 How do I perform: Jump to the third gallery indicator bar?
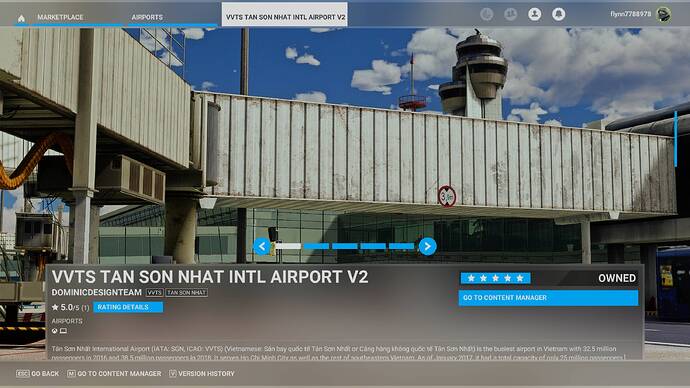pos(345,246)
